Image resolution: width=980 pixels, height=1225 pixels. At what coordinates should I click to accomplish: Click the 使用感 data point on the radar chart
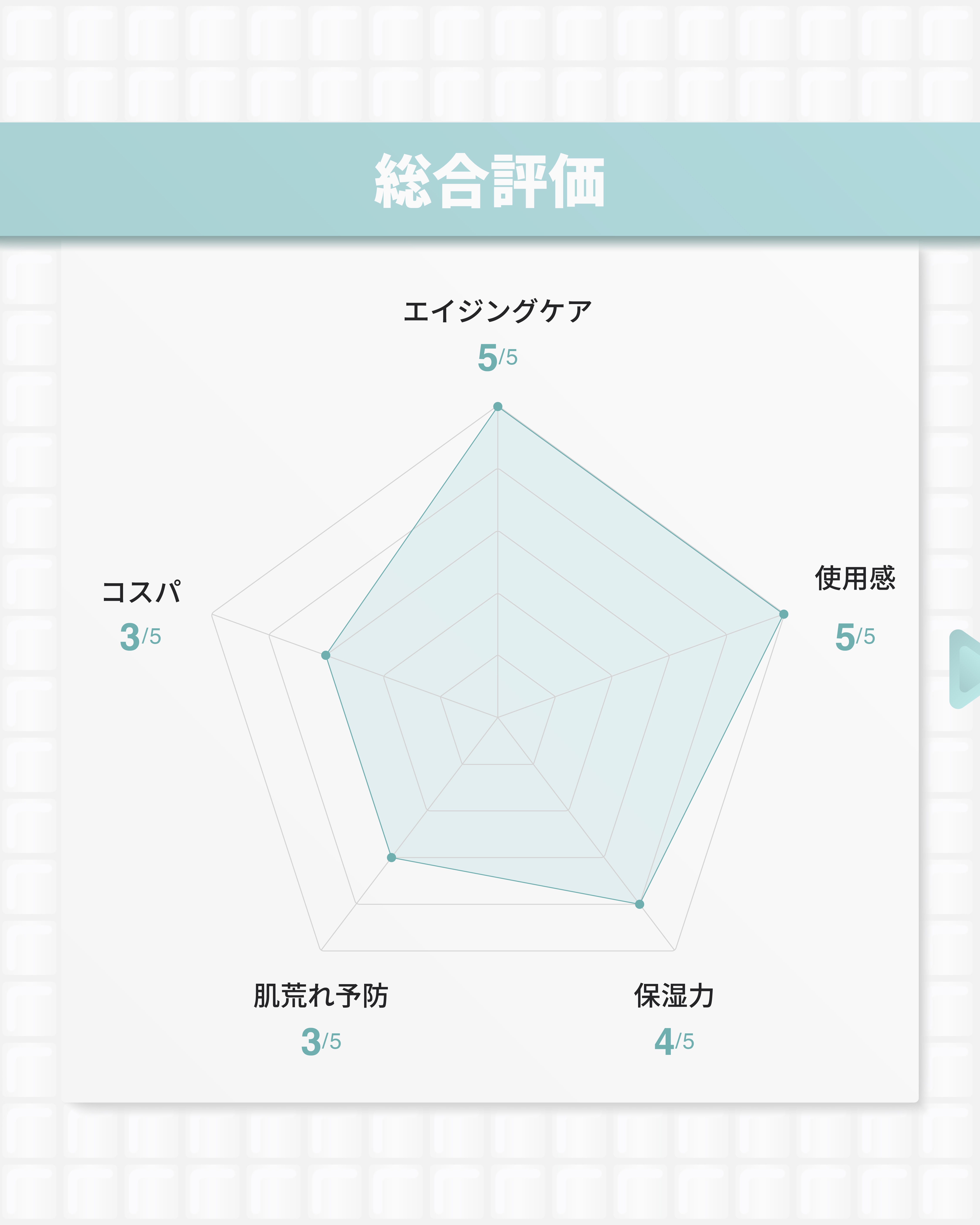[783, 614]
